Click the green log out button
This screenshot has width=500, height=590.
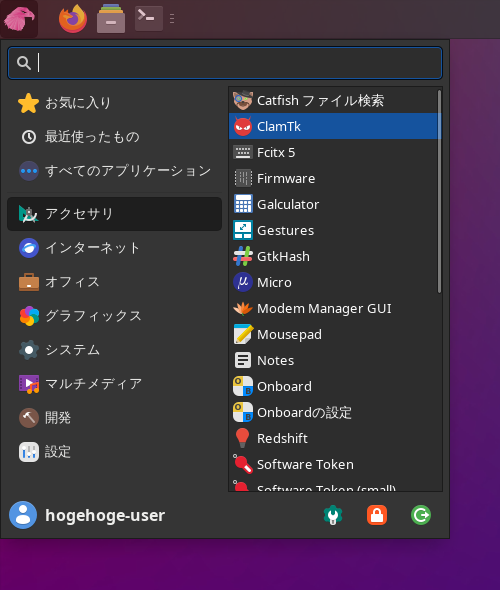point(421,515)
